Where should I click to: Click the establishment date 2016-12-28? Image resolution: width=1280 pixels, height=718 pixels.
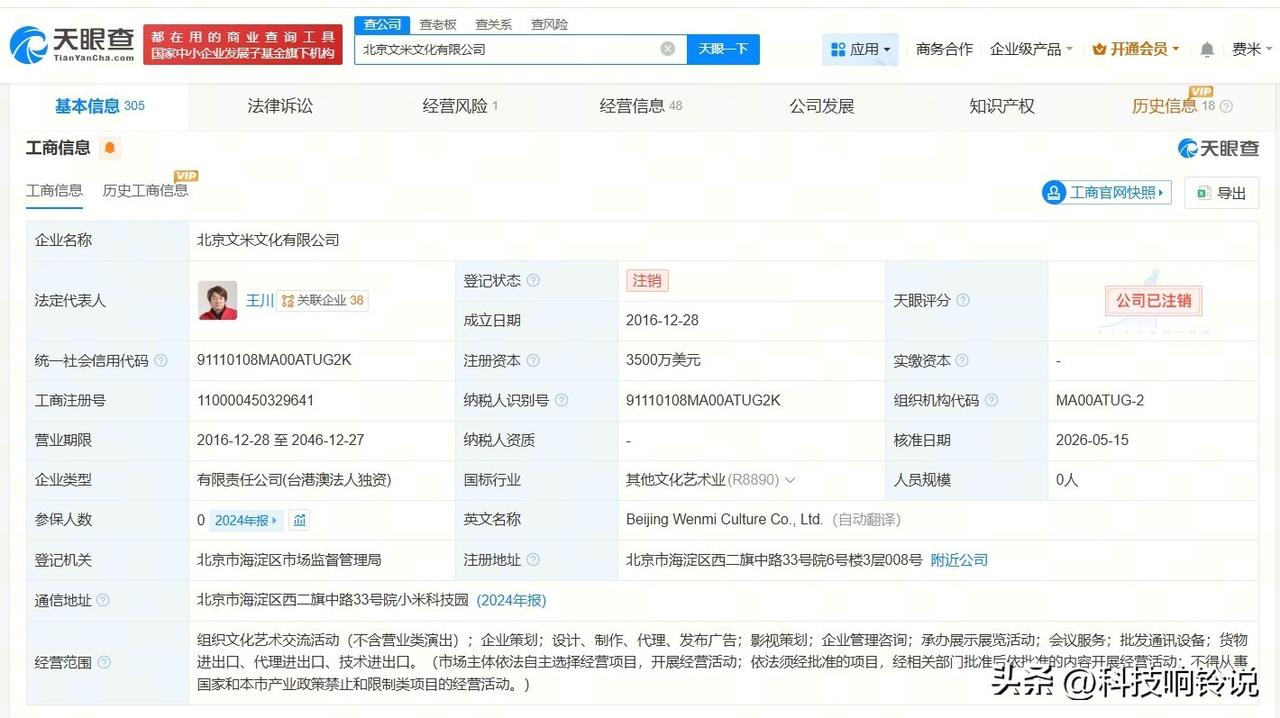pos(662,320)
